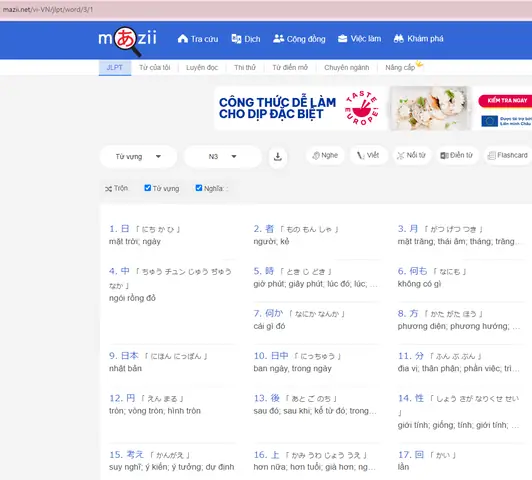Click meaning 'tròn; vòng tròn, hình tròn'
Screen dimensions: 532x480
click(x=155, y=411)
